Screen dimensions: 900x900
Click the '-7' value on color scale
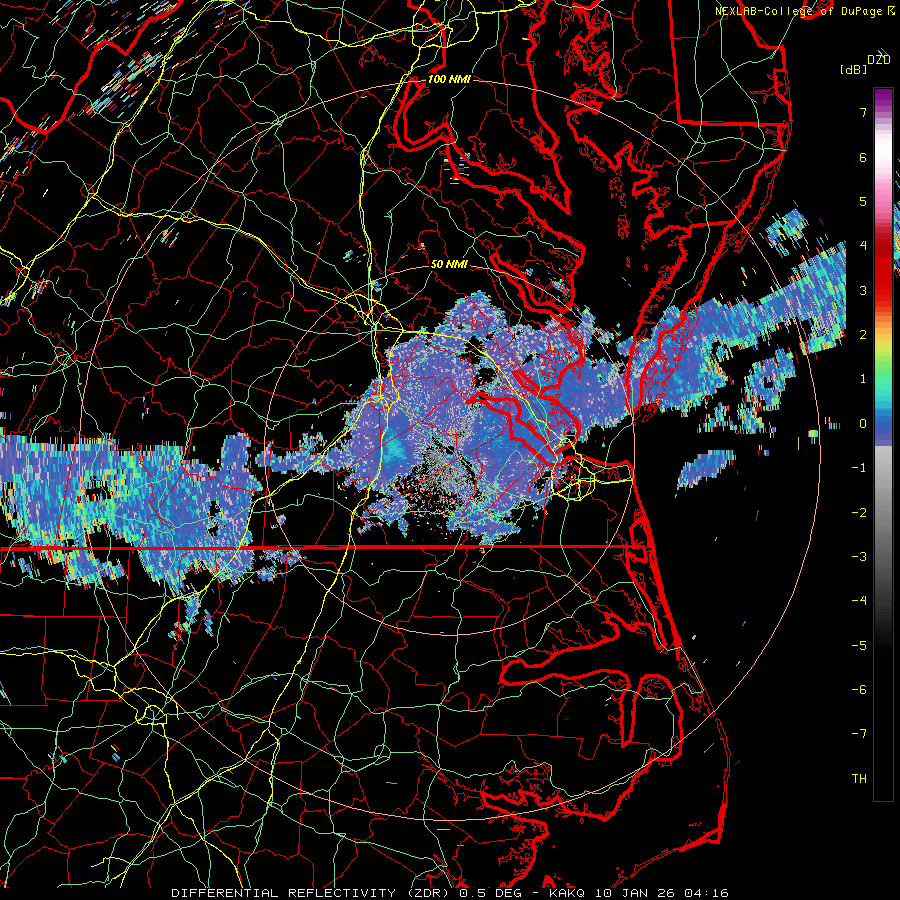859,734
